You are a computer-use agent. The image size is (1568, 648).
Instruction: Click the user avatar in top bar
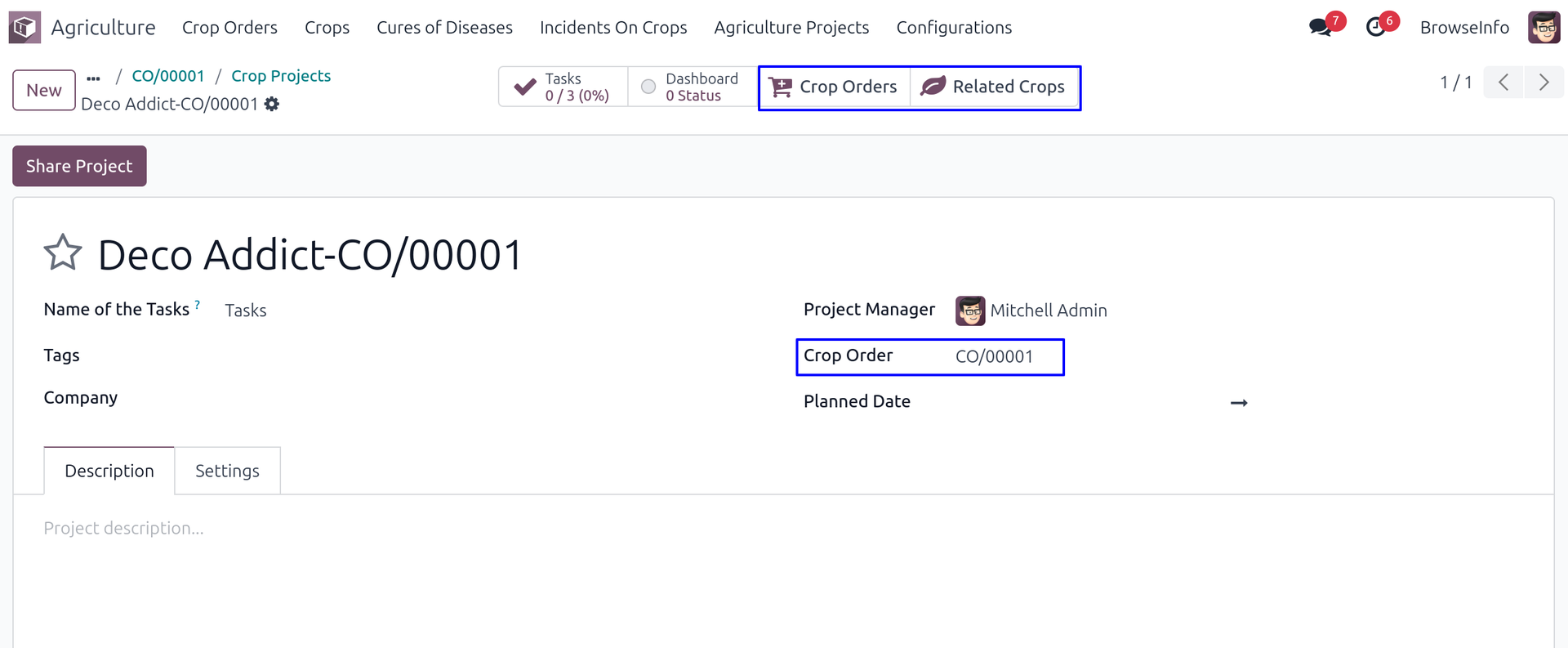click(1543, 28)
